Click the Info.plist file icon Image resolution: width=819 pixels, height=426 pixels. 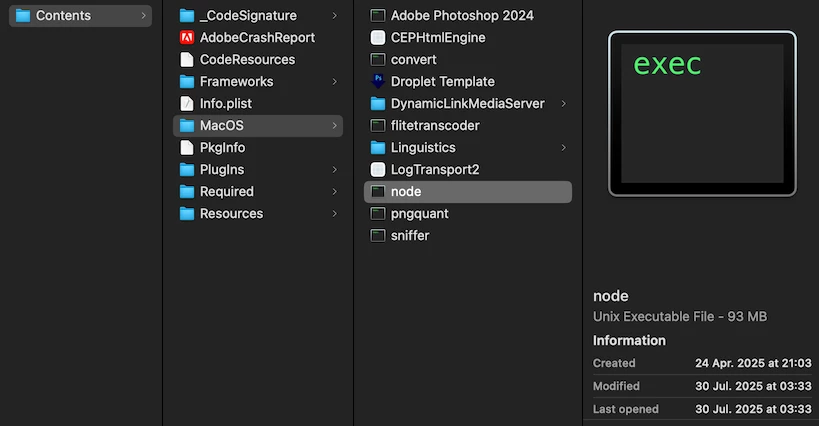pyautogui.click(x=187, y=104)
